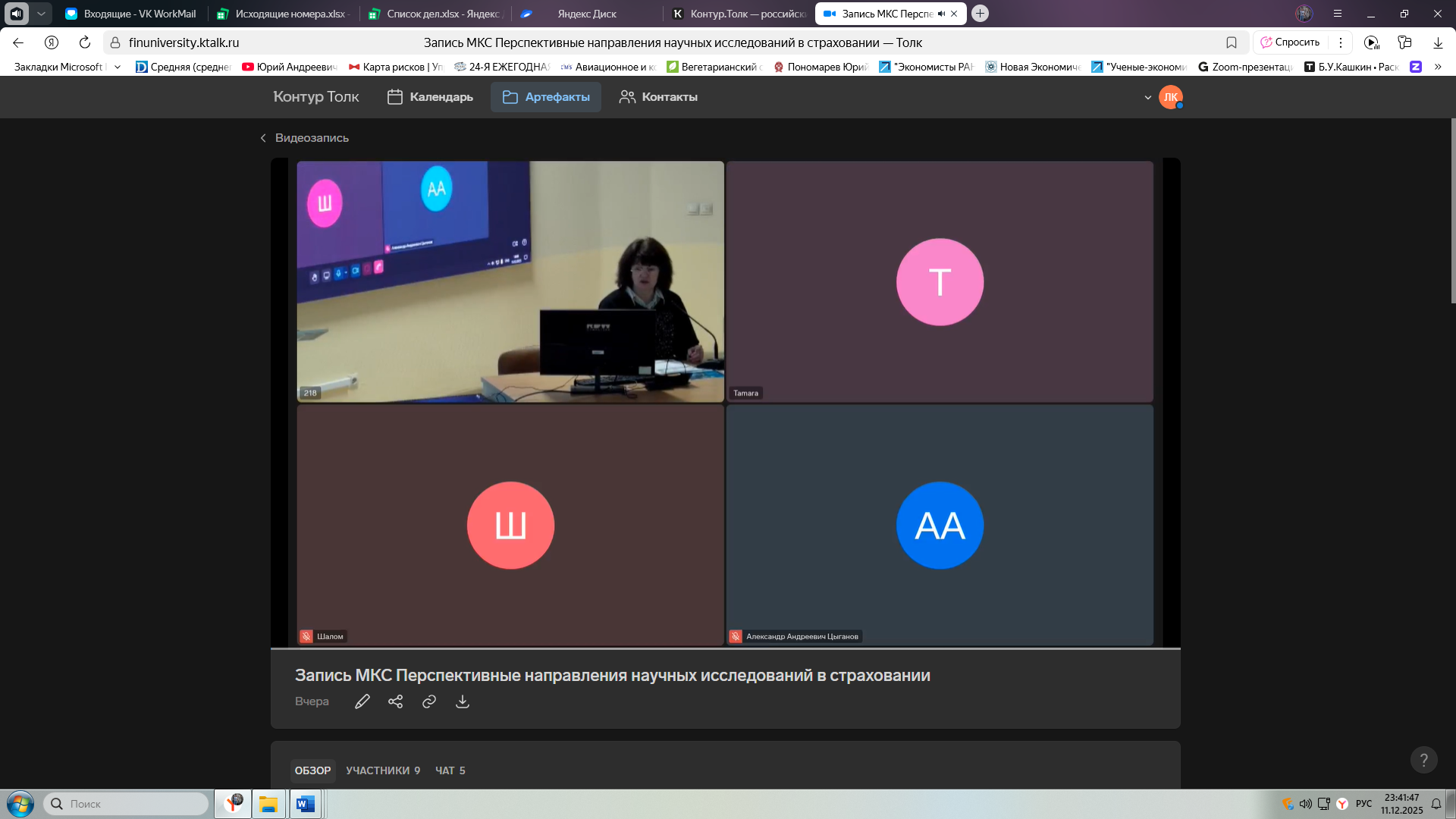Click the pencil edit recording title icon
1456x819 pixels.
[362, 701]
